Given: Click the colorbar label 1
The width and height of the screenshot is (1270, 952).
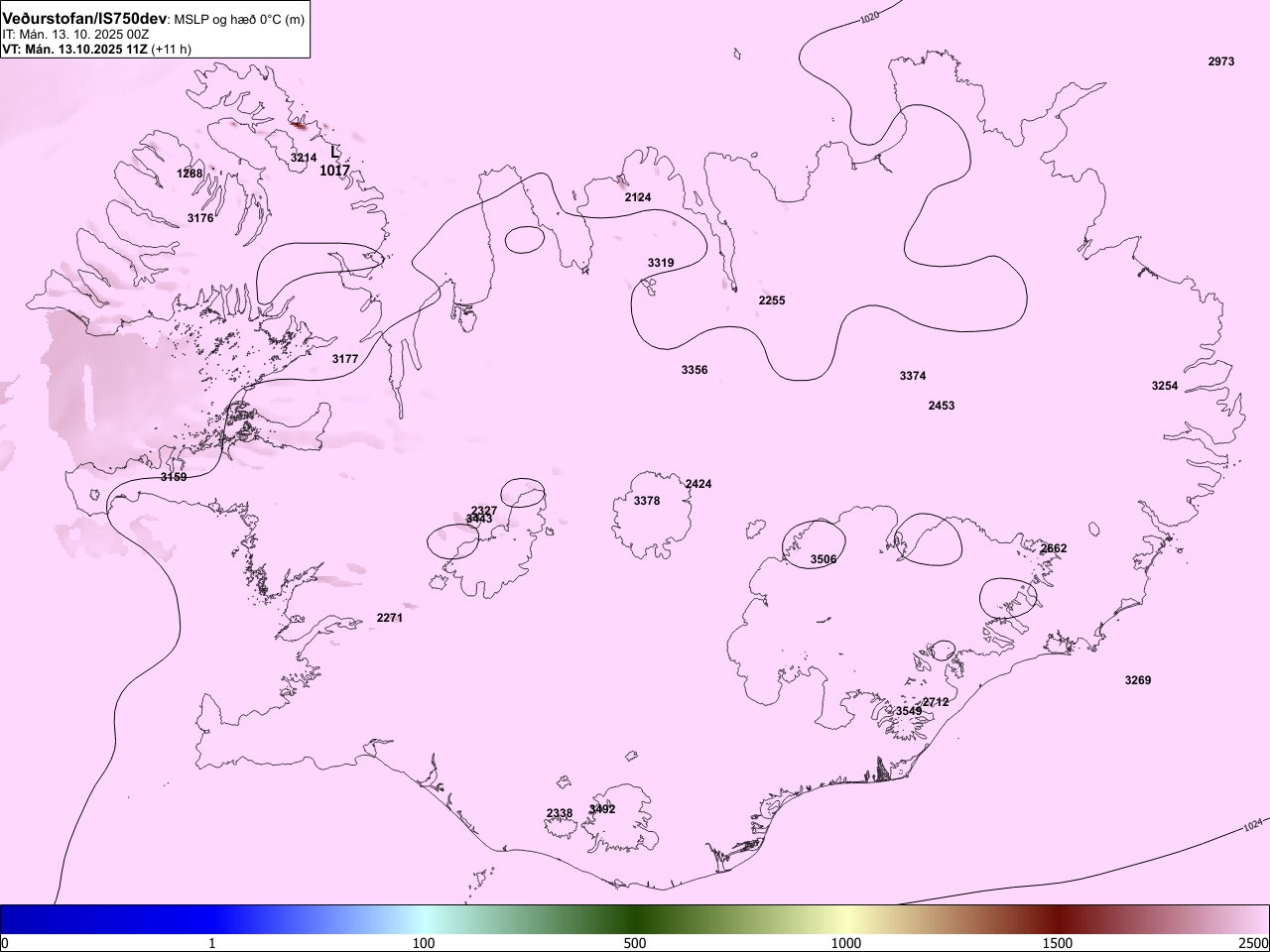Looking at the screenshot, I should coord(212,943).
